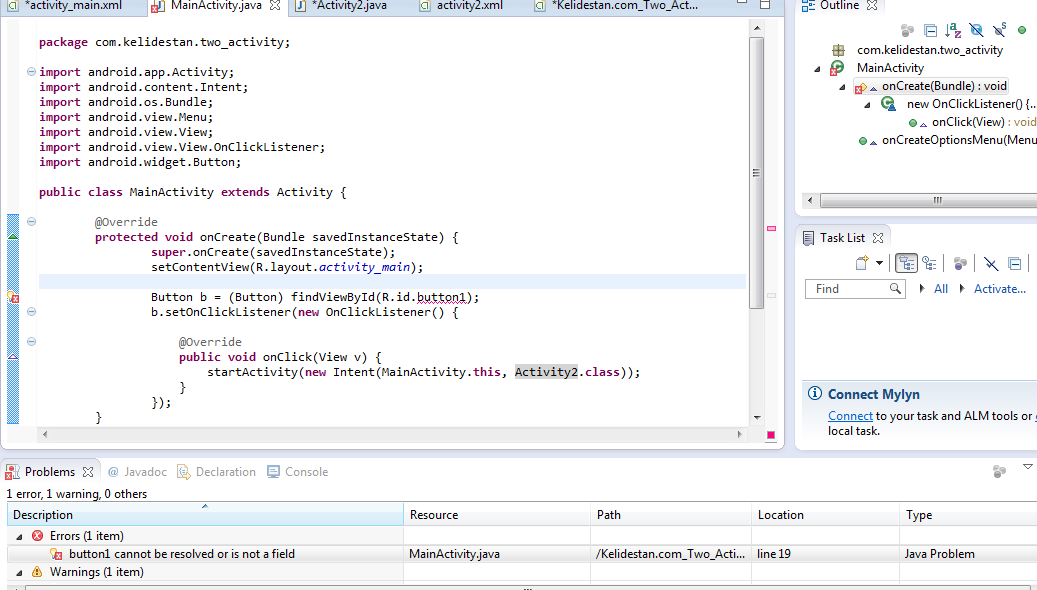The image size is (1037, 590).
Task: Fold the onClick method in editor
Action: [31, 342]
